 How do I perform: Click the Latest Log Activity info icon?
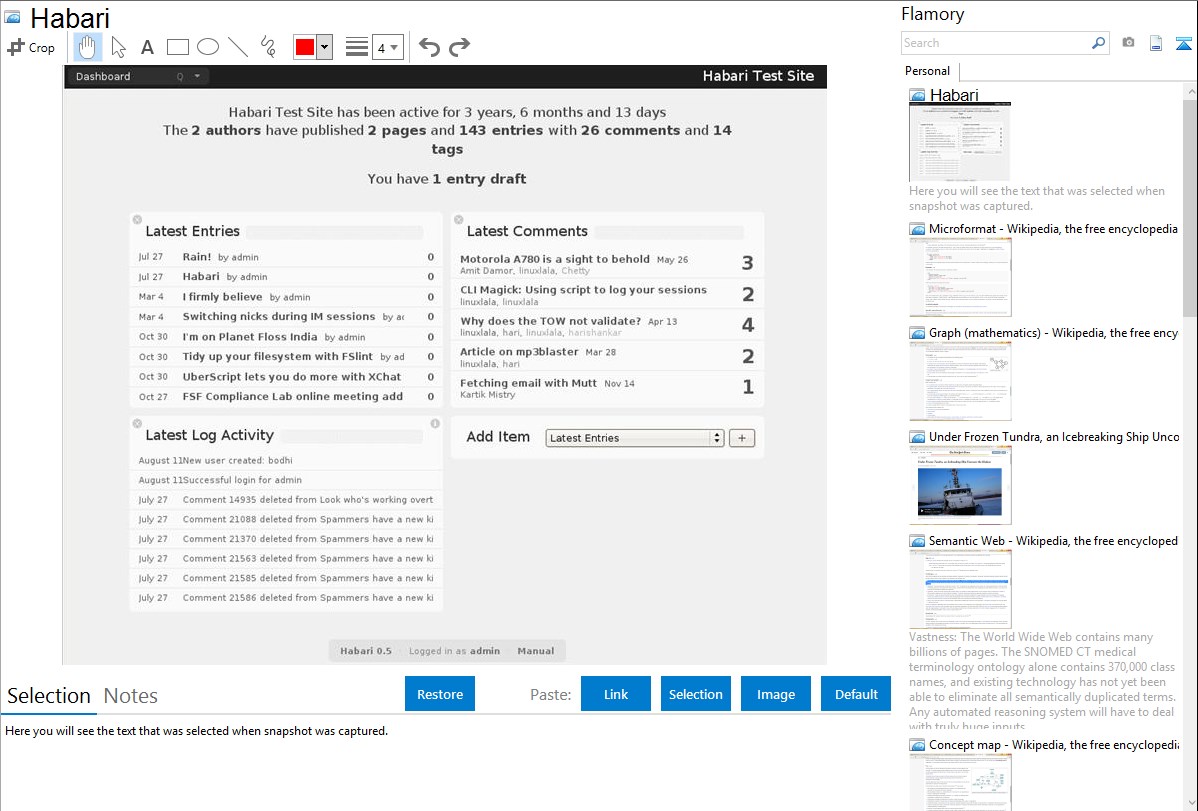435,423
